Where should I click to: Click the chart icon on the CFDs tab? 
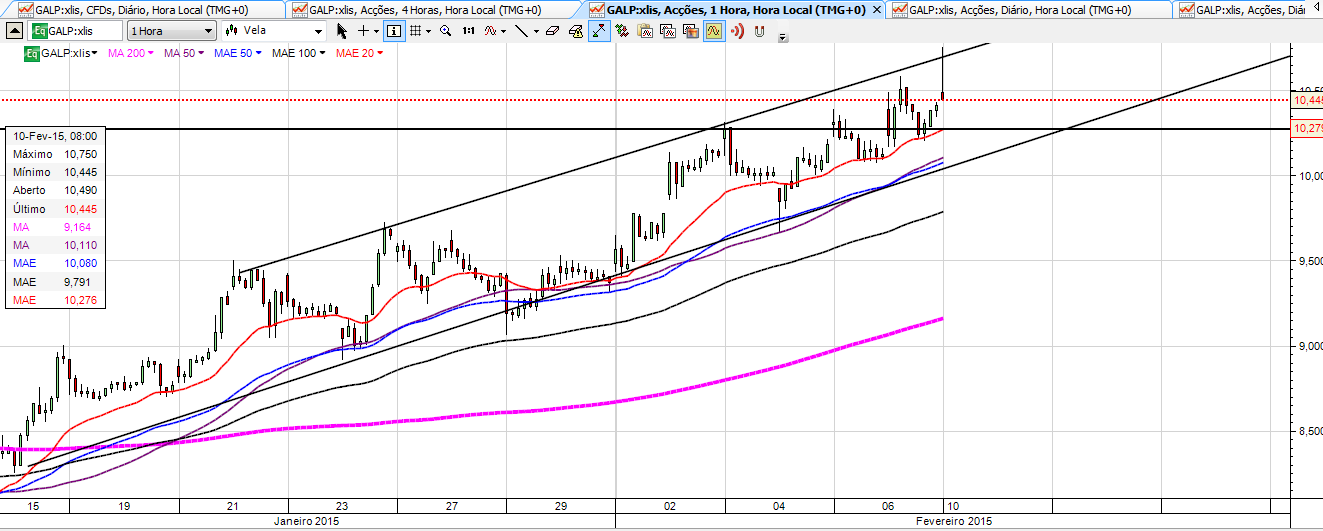(25, 9)
